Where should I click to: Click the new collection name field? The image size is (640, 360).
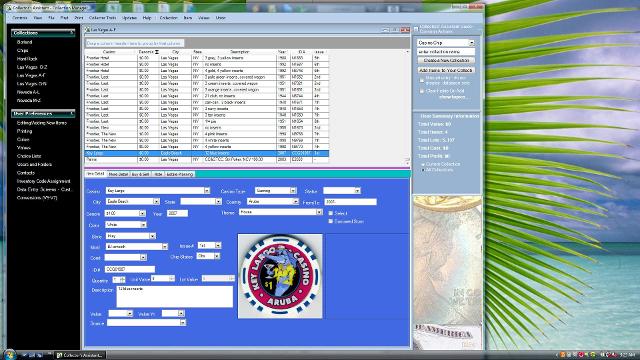point(446,52)
